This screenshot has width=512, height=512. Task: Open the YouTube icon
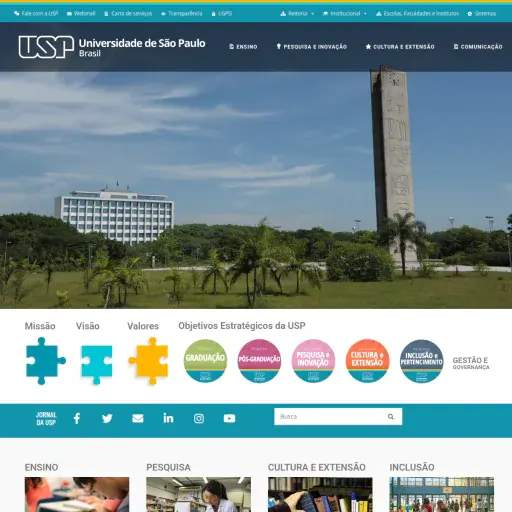(x=229, y=418)
